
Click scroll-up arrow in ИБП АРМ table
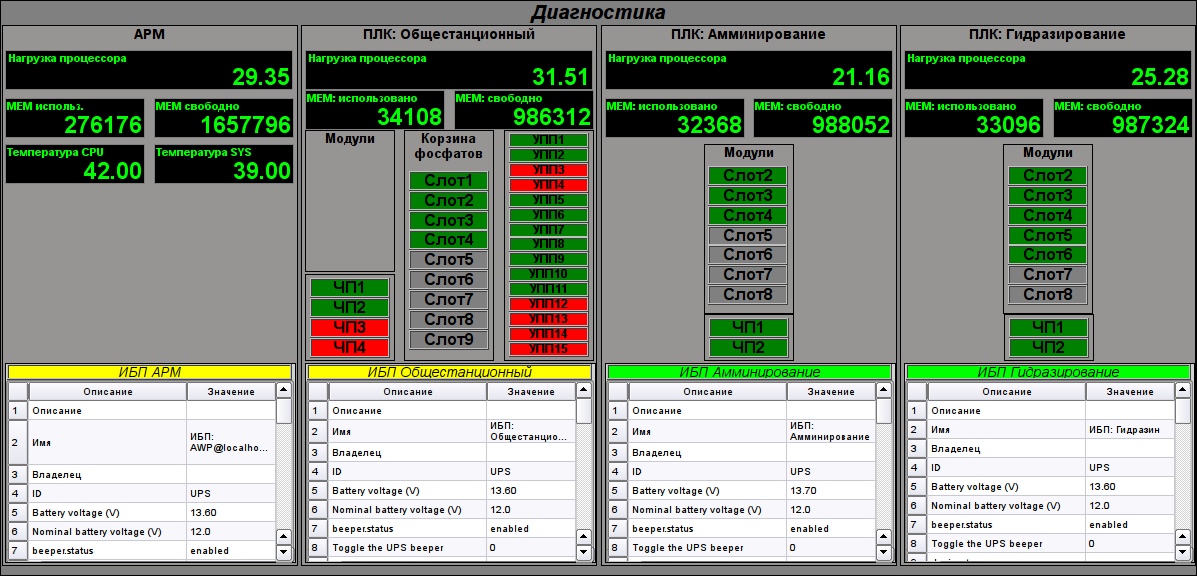[284, 391]
